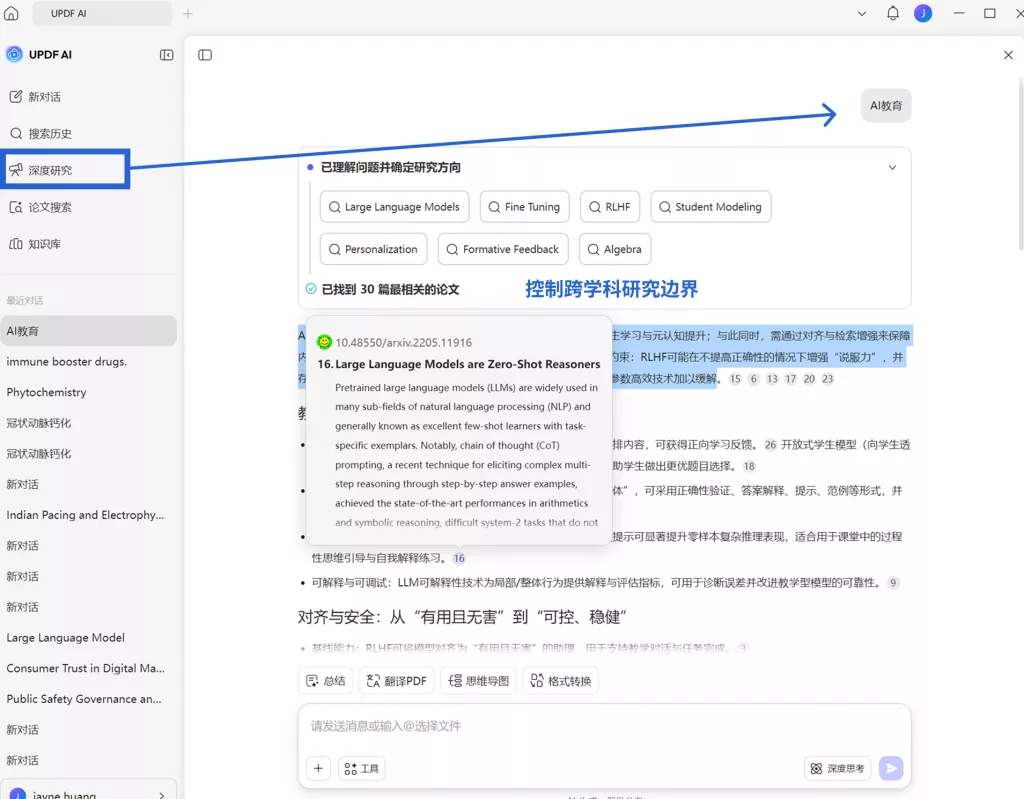Open 'Indian Pacing and Electrophy...' conversation
The height and width of the screenshot is (799, 1024).
click(88, 515)
